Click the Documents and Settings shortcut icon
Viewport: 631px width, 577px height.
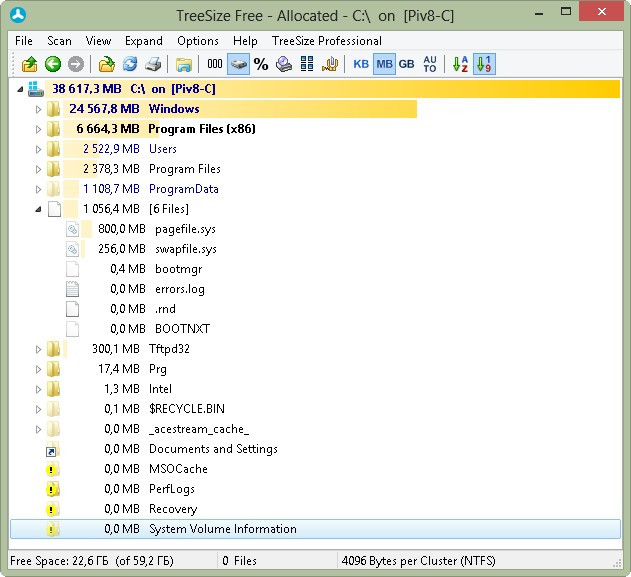(52, 450)
